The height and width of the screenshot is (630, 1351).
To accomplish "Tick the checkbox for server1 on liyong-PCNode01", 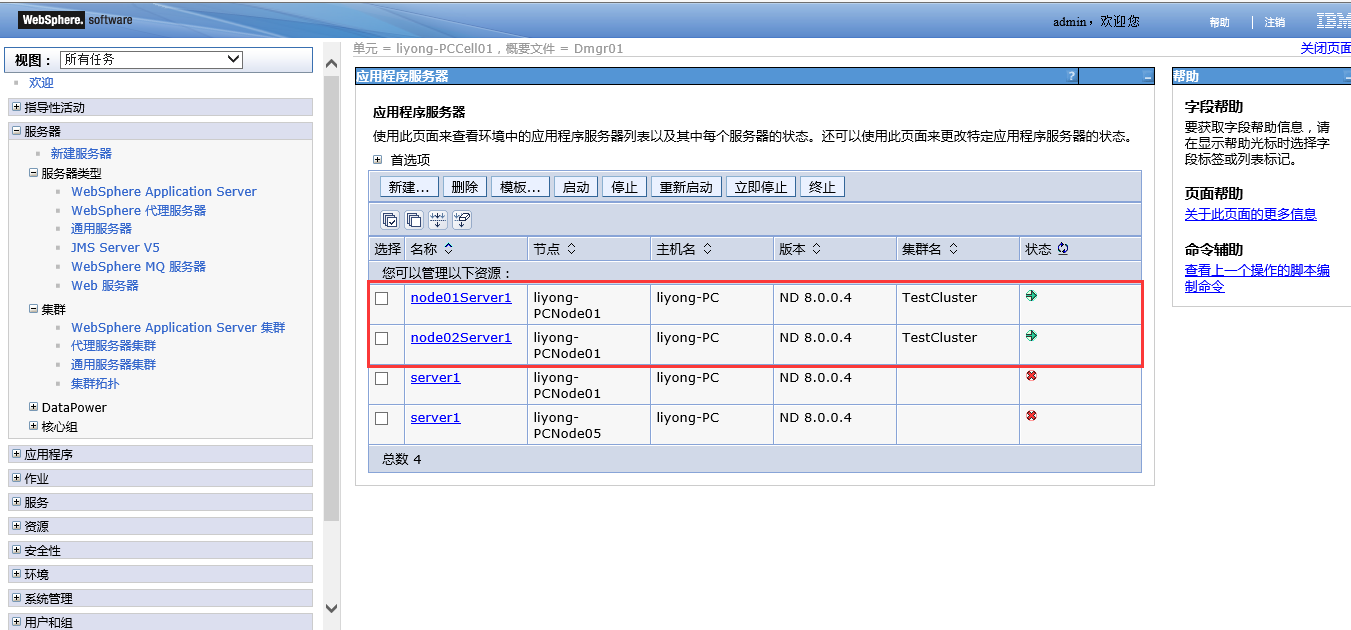I will [x=381, y=378].
